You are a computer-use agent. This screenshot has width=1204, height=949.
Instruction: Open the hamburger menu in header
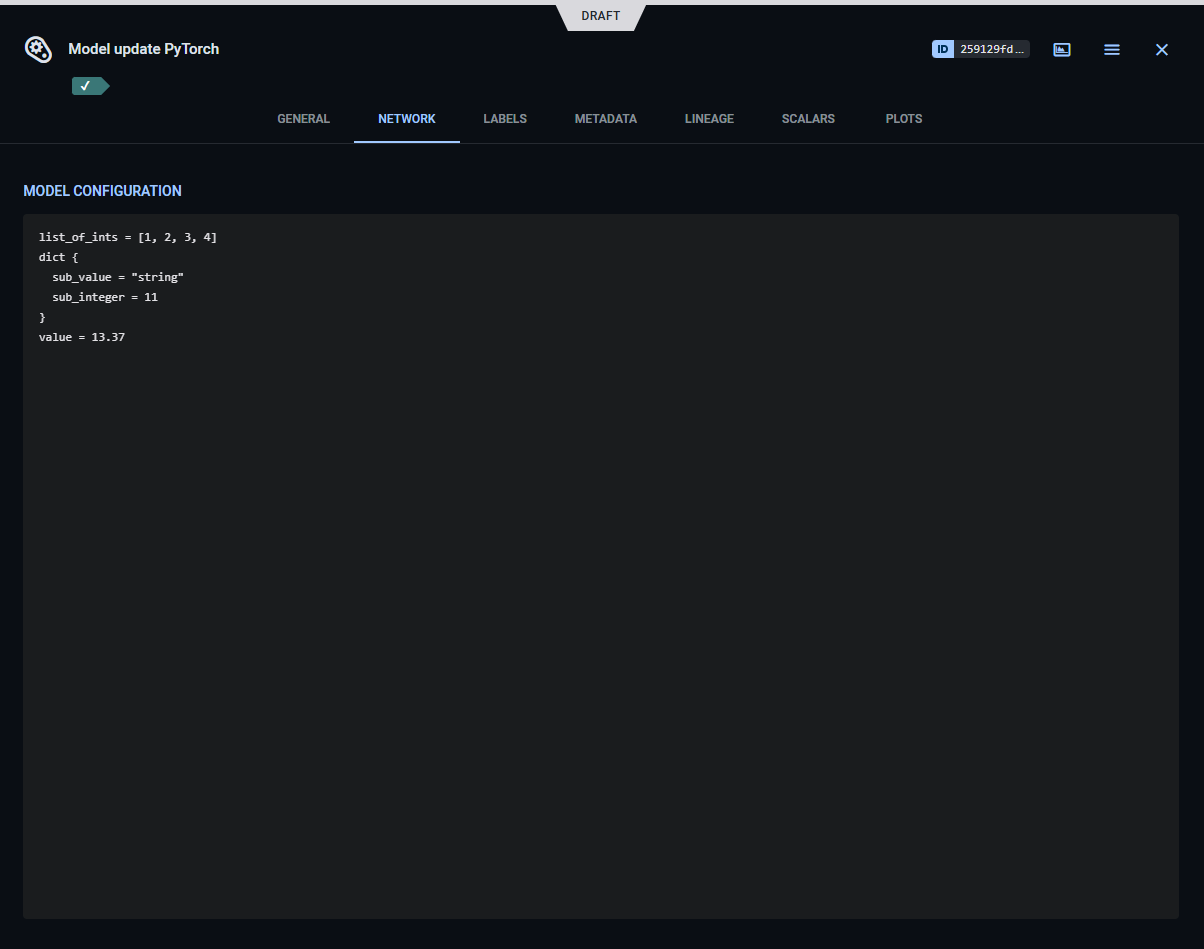1111,49
